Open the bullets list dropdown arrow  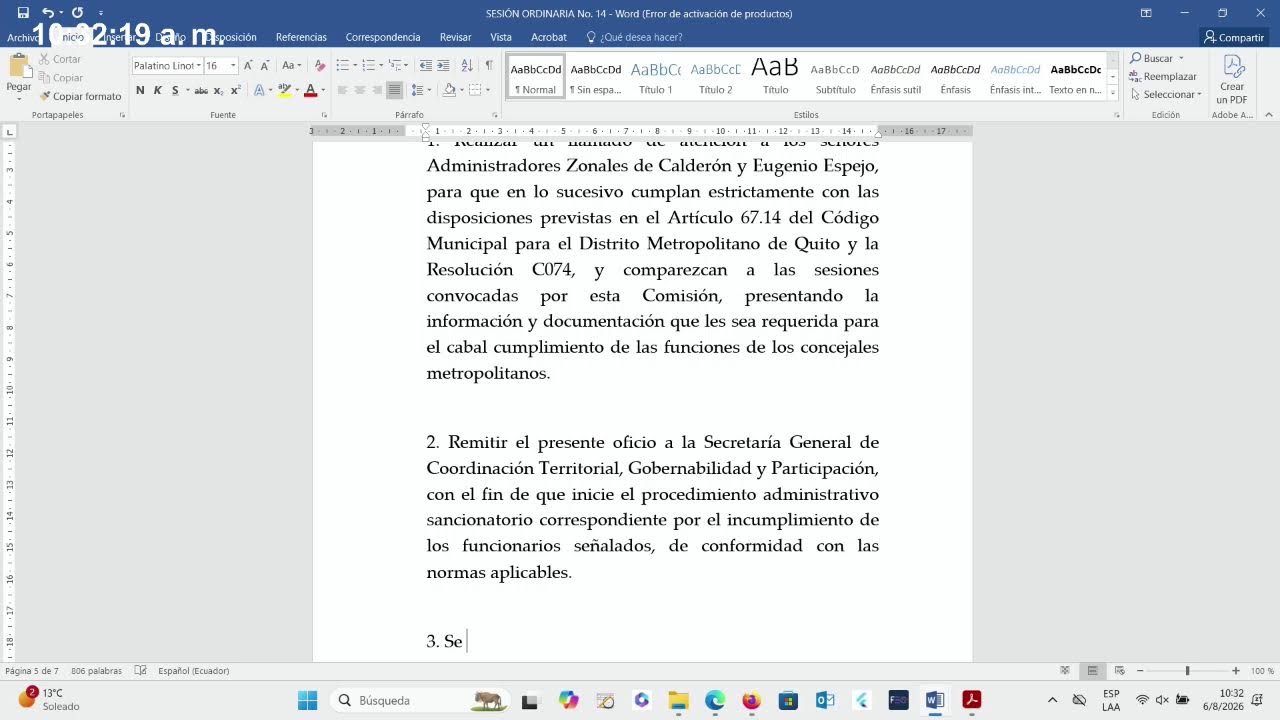354,65
